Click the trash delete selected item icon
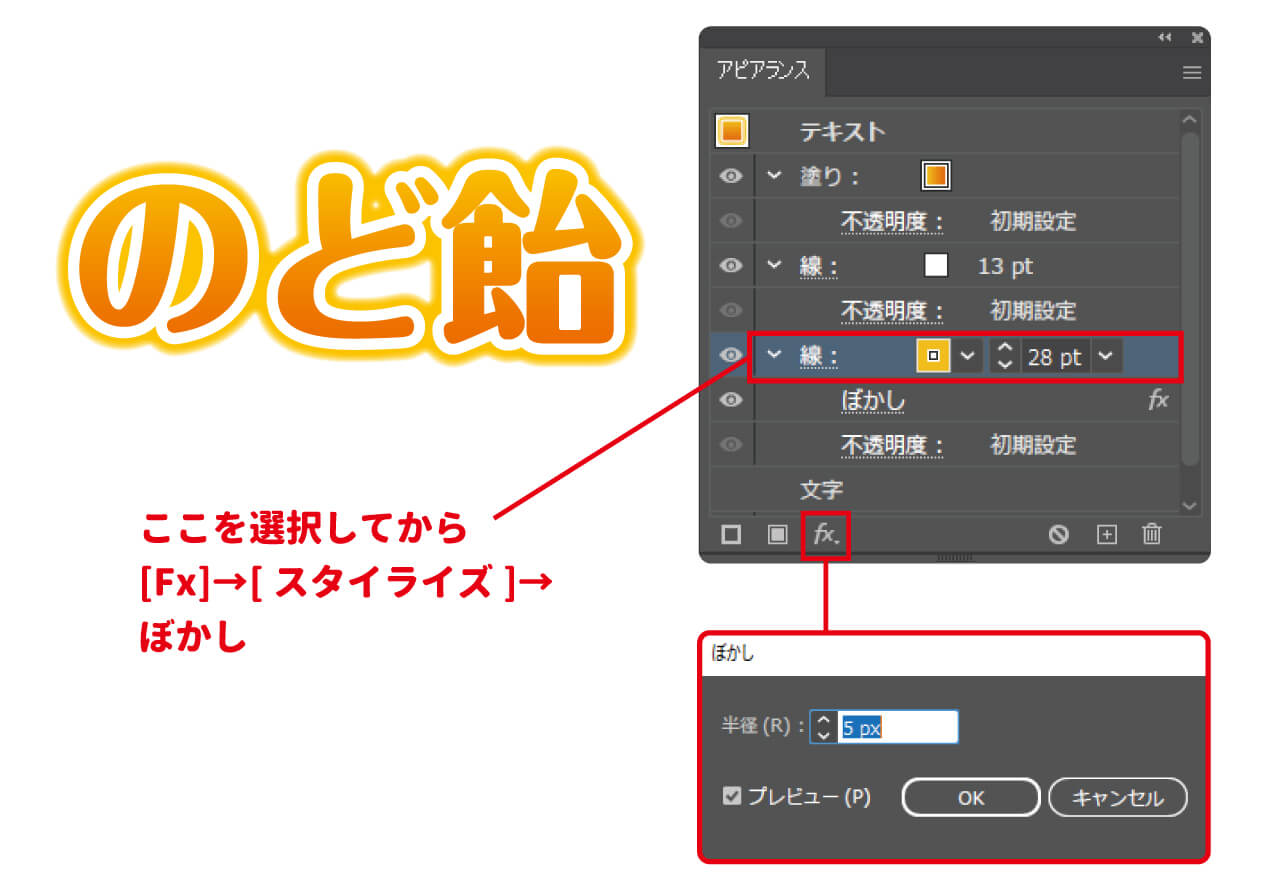The image size is (1280, 885). point(1152,534)
